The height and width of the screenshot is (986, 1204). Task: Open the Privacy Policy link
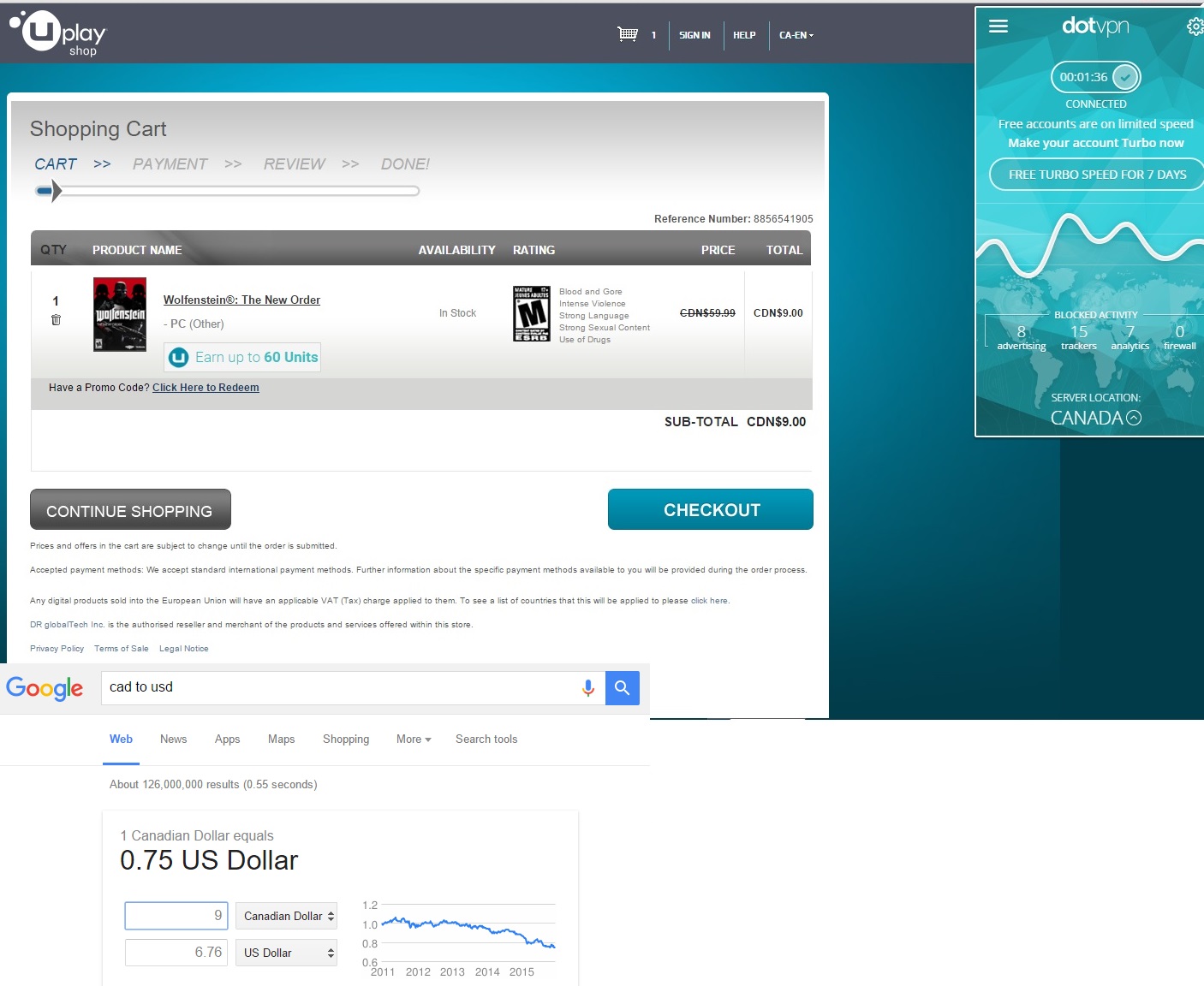[x=57, y=649]
